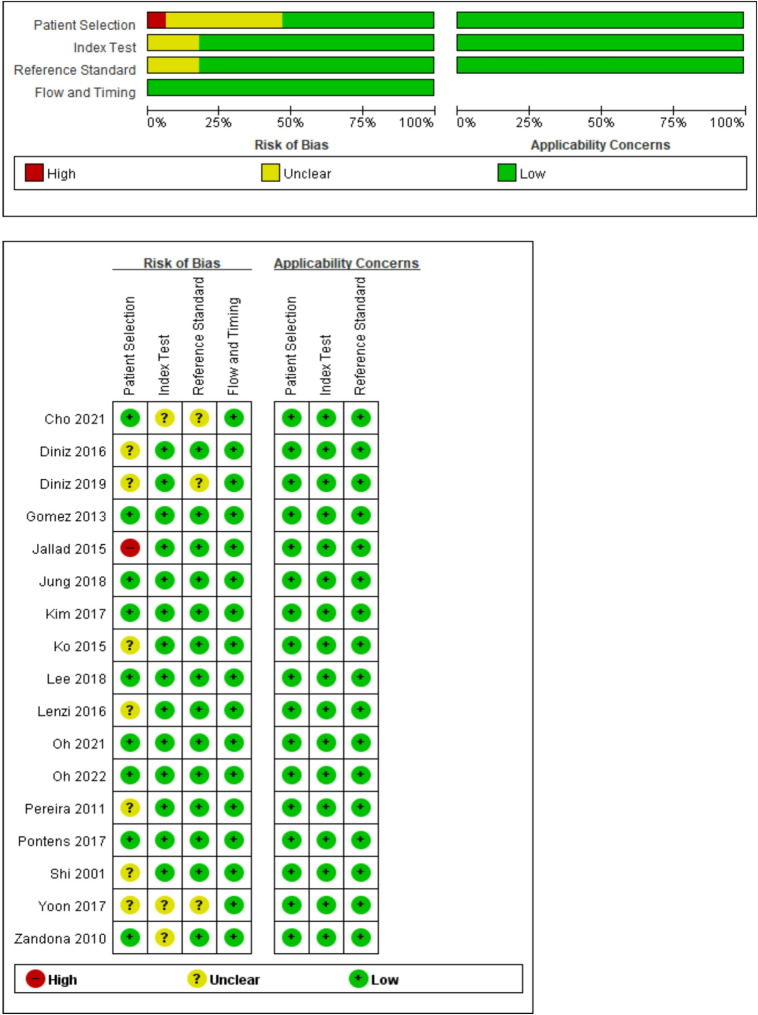Click Yoon 2017 unclear Patient Selection bias icon
758x1015 pixels.
tap(130, 905)
